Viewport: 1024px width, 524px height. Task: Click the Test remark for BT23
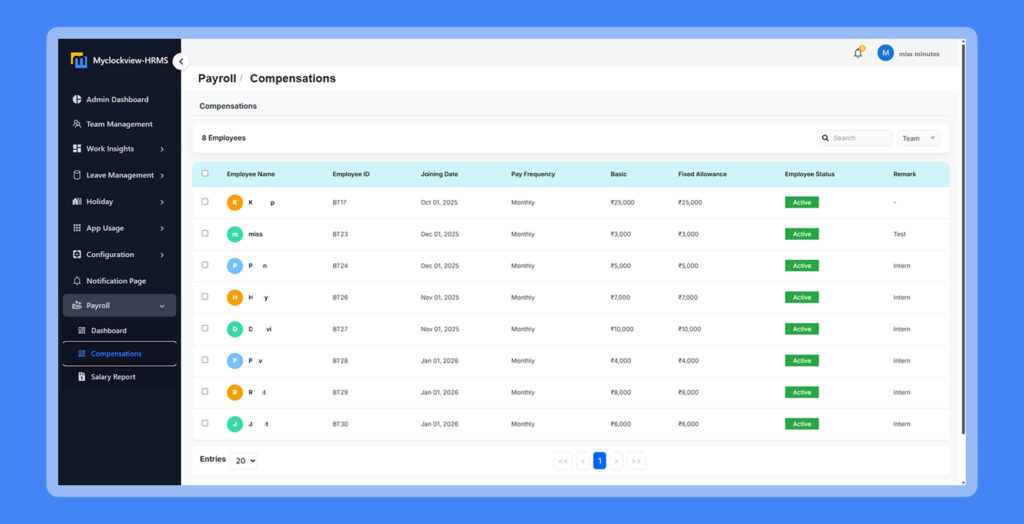pos(899,234)
